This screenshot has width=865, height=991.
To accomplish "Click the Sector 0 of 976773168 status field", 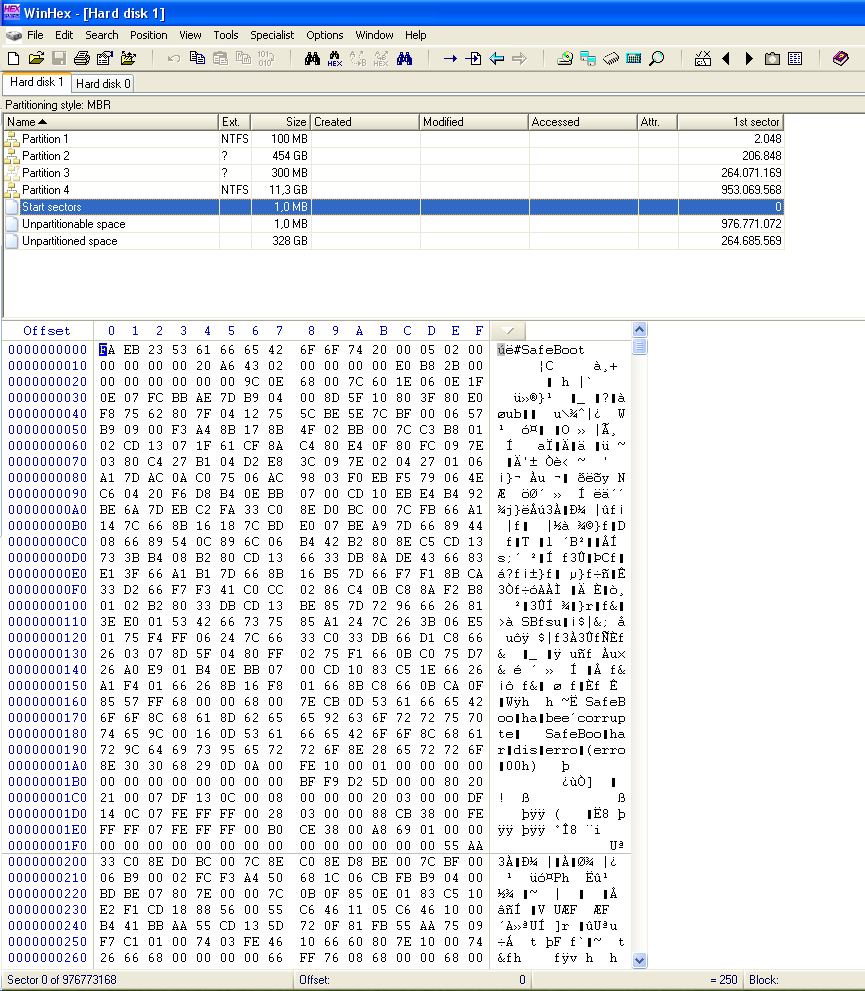I will point(147,980).
